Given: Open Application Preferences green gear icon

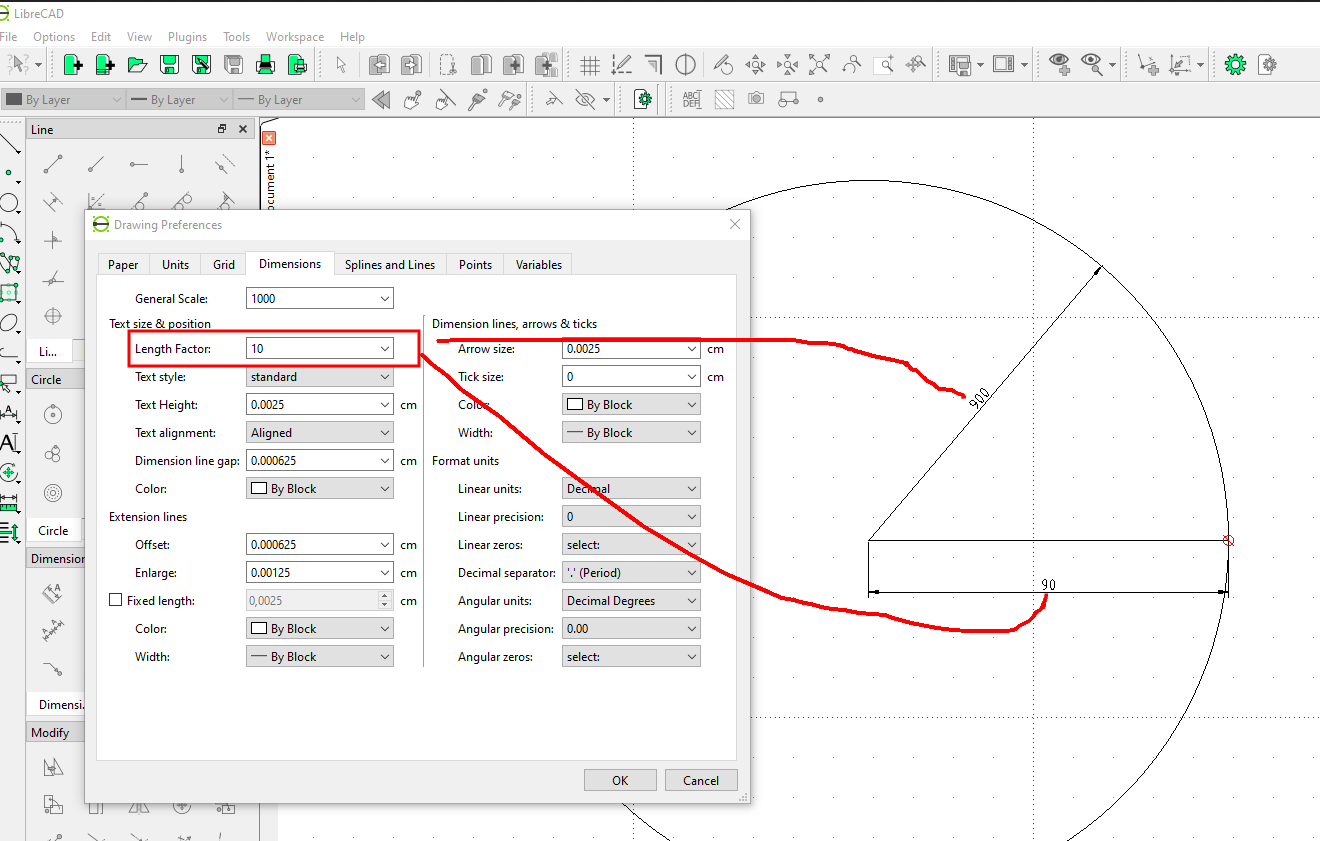Looking at the screenshot, I should [1236, 65].
